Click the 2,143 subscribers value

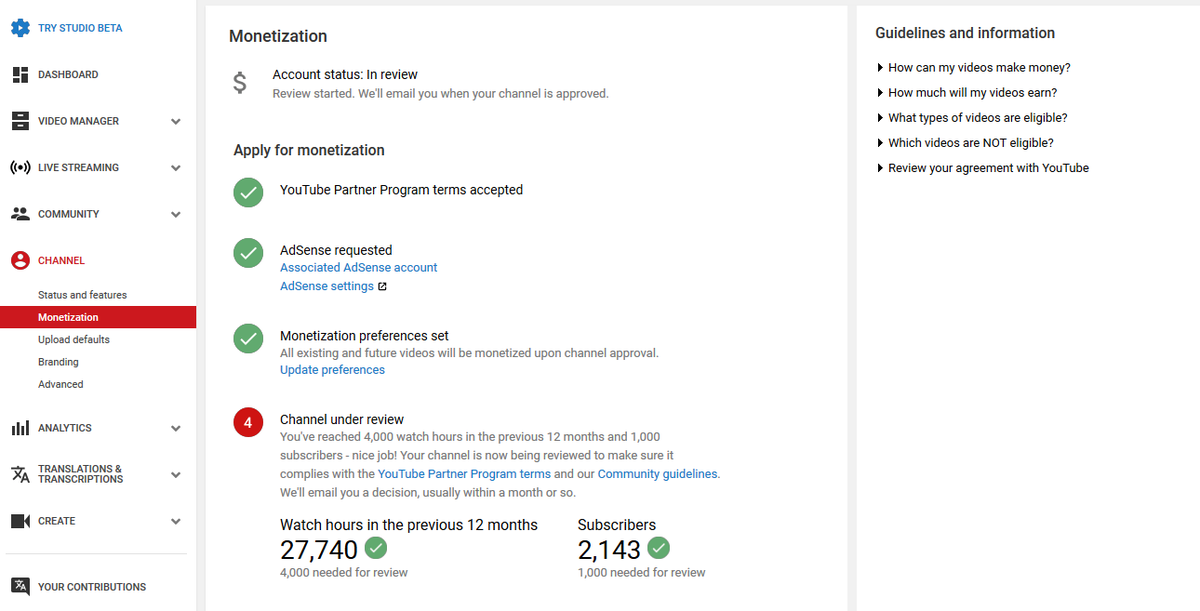click(609, 549)
